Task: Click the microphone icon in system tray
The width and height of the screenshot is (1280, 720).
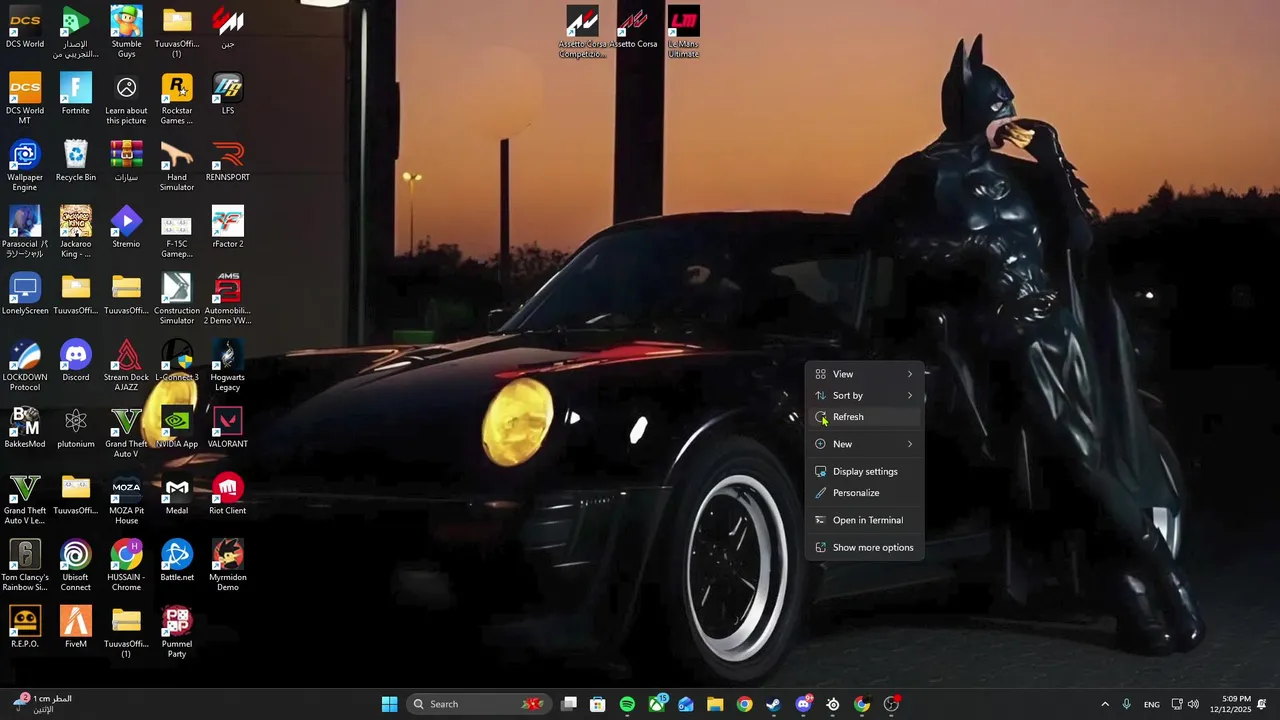Action: (1126, 704)
